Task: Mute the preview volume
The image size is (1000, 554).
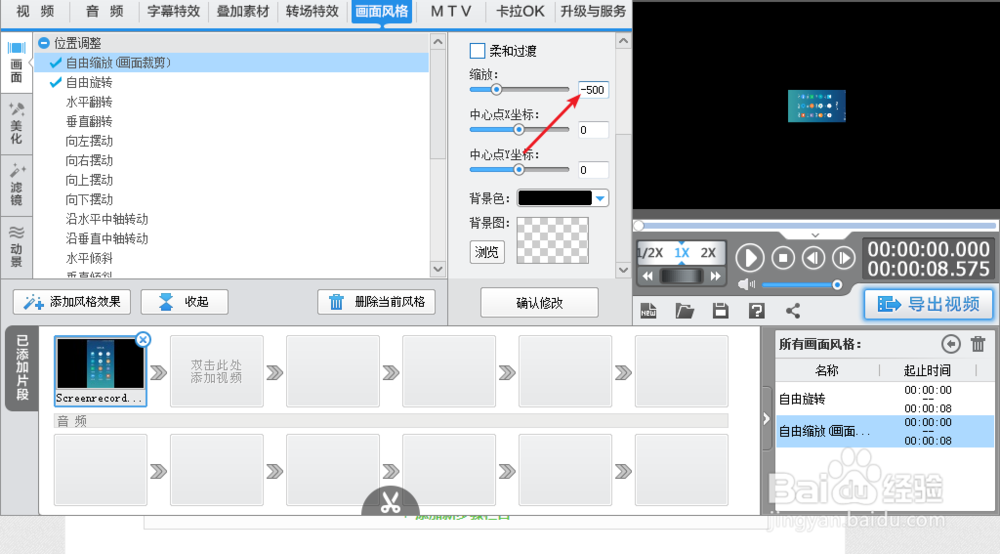Action: tap(746, 284)
